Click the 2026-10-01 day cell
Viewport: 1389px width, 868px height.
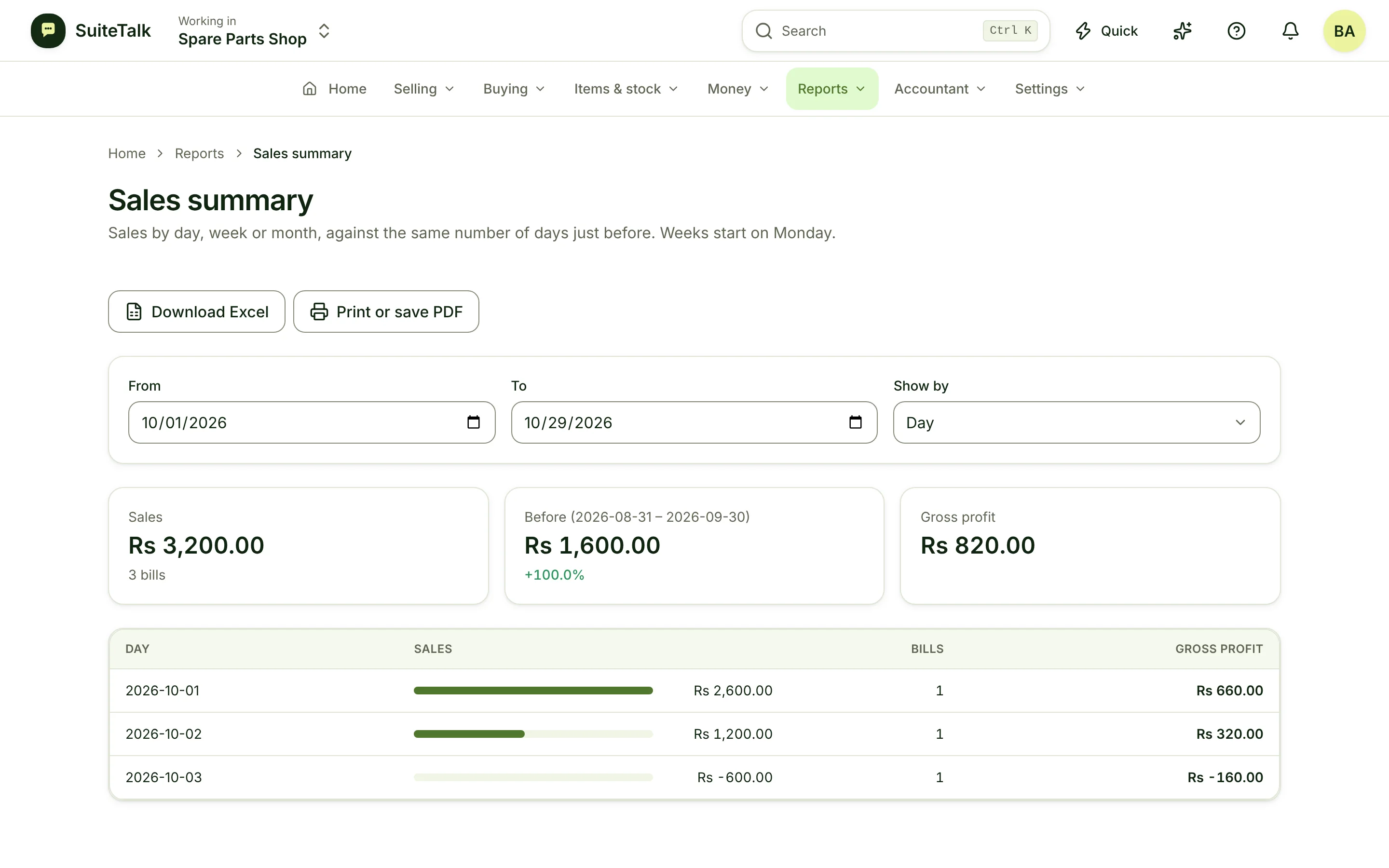click(163, 691)
